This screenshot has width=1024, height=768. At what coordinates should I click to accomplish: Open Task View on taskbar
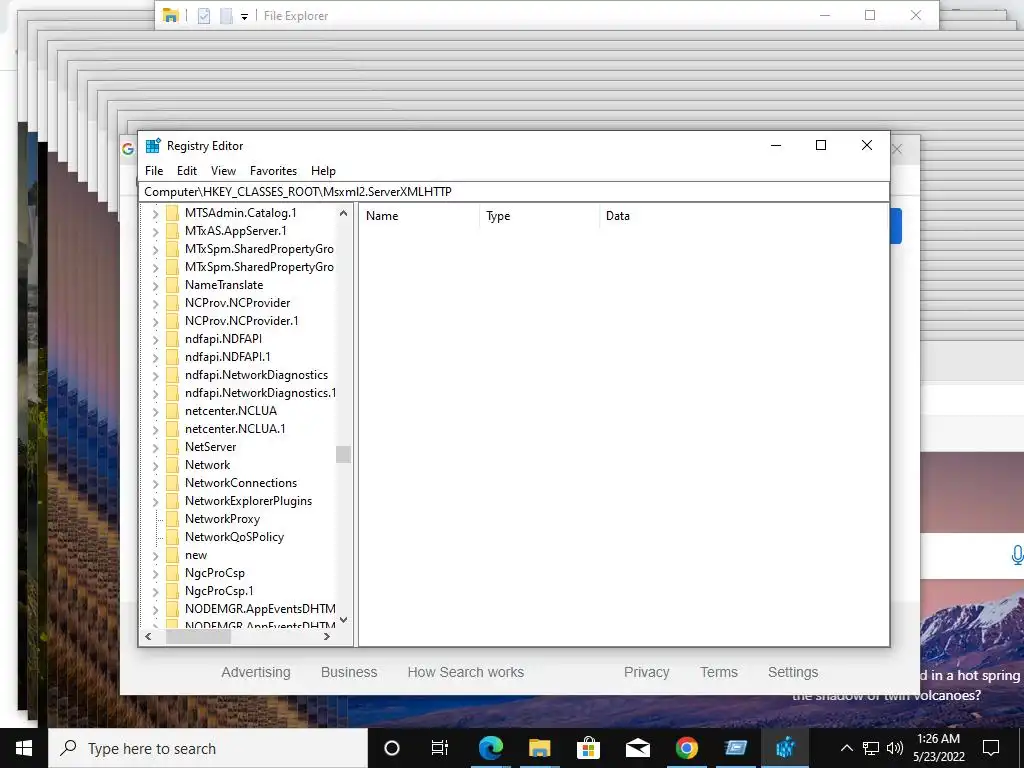click(x=440, y=748)
